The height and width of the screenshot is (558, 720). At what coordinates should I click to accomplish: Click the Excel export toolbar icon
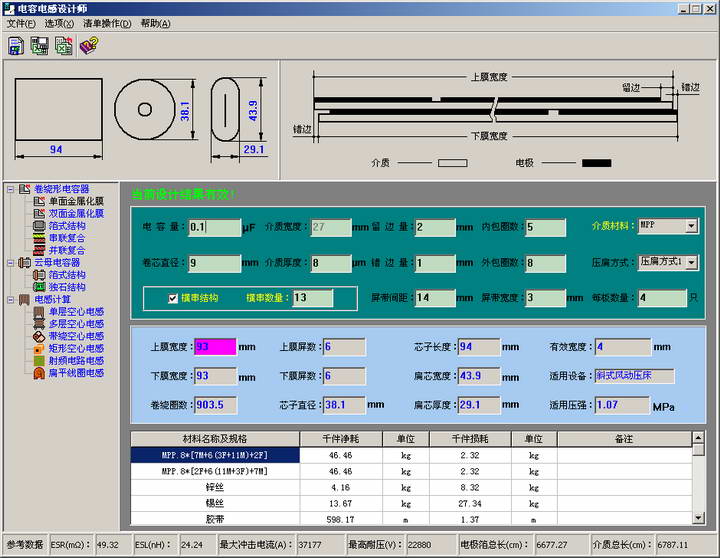pos(64,45)
